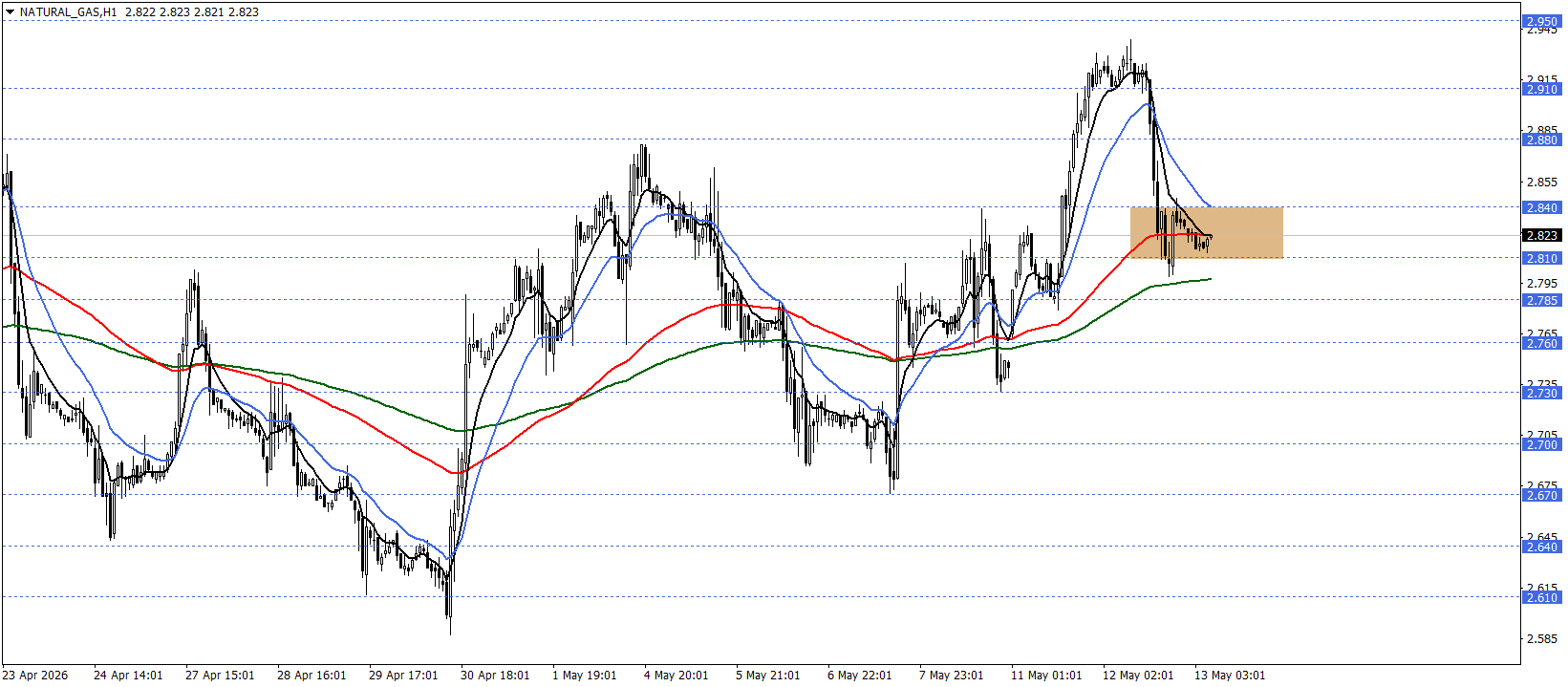Click the 7 May 23:01 time label
Screen dimensions: 1568x687
click(x=952, y=675)
